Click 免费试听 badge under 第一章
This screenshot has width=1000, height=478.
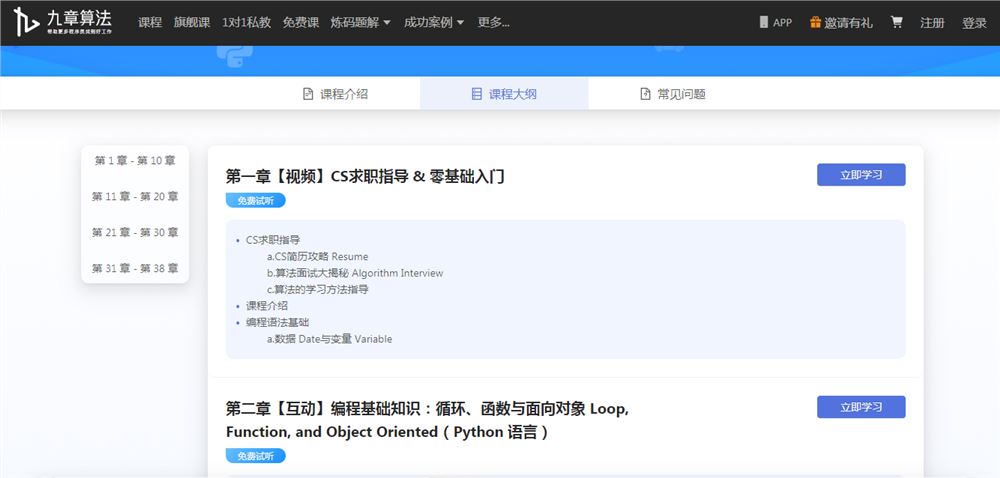tap(256, 200)
